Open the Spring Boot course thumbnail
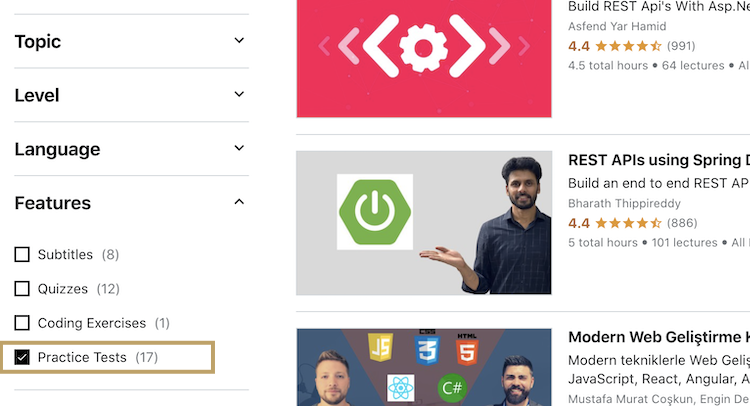This screenshot has width=750, height=406. 424,223
